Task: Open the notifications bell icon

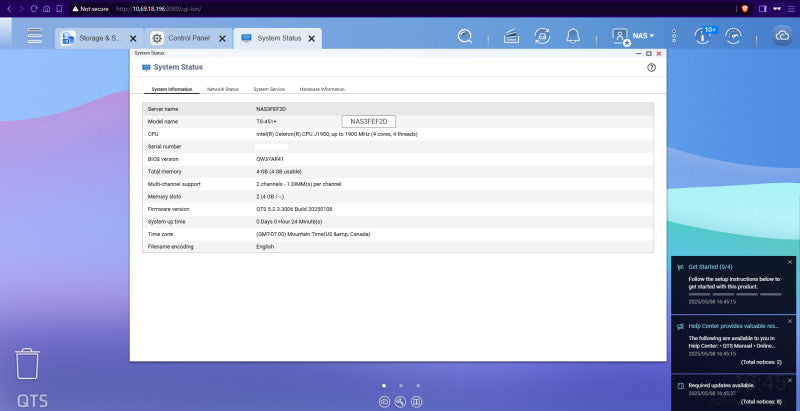Action: tap(573, 36)
